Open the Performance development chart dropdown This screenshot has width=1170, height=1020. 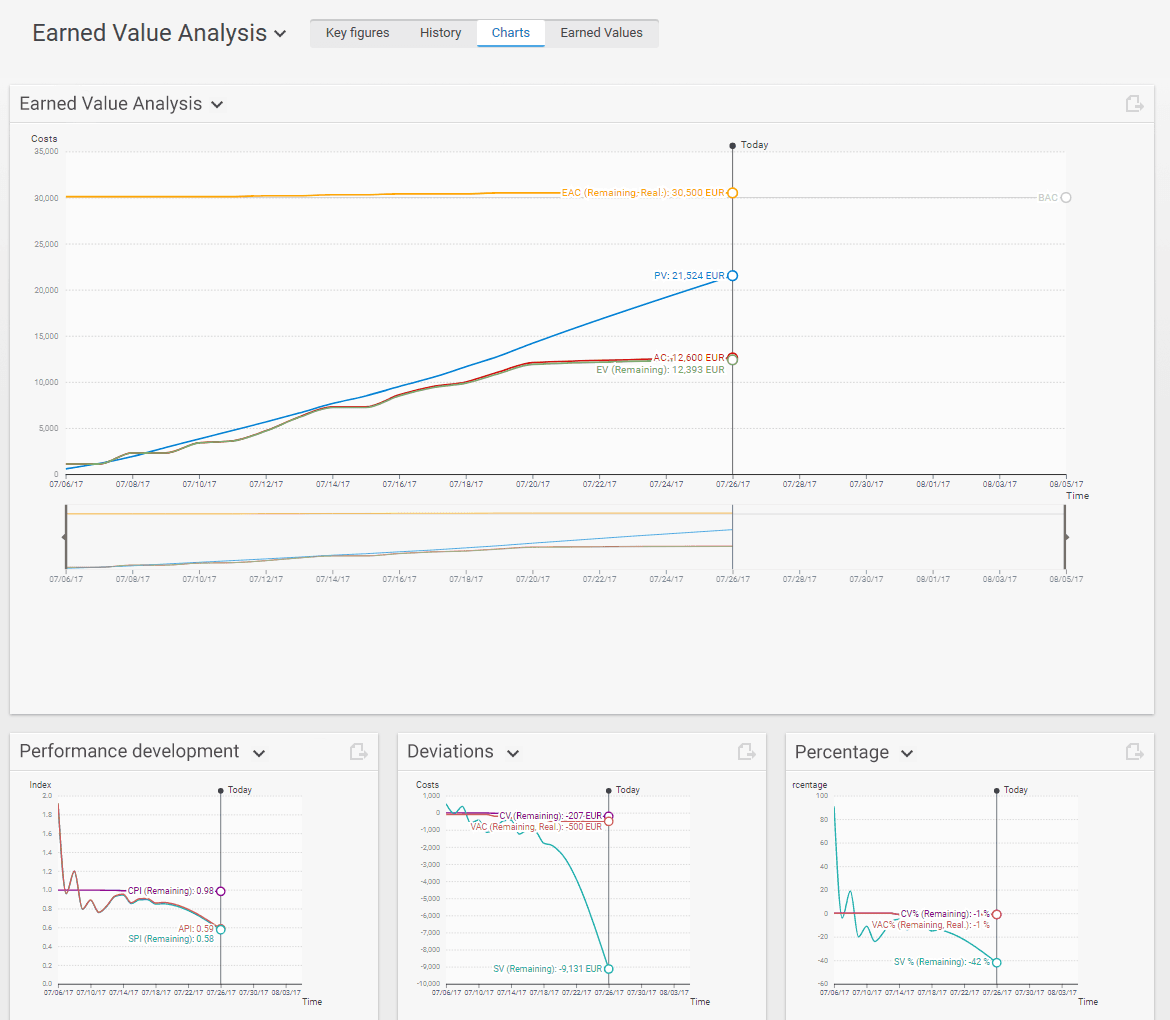point(259,753)
